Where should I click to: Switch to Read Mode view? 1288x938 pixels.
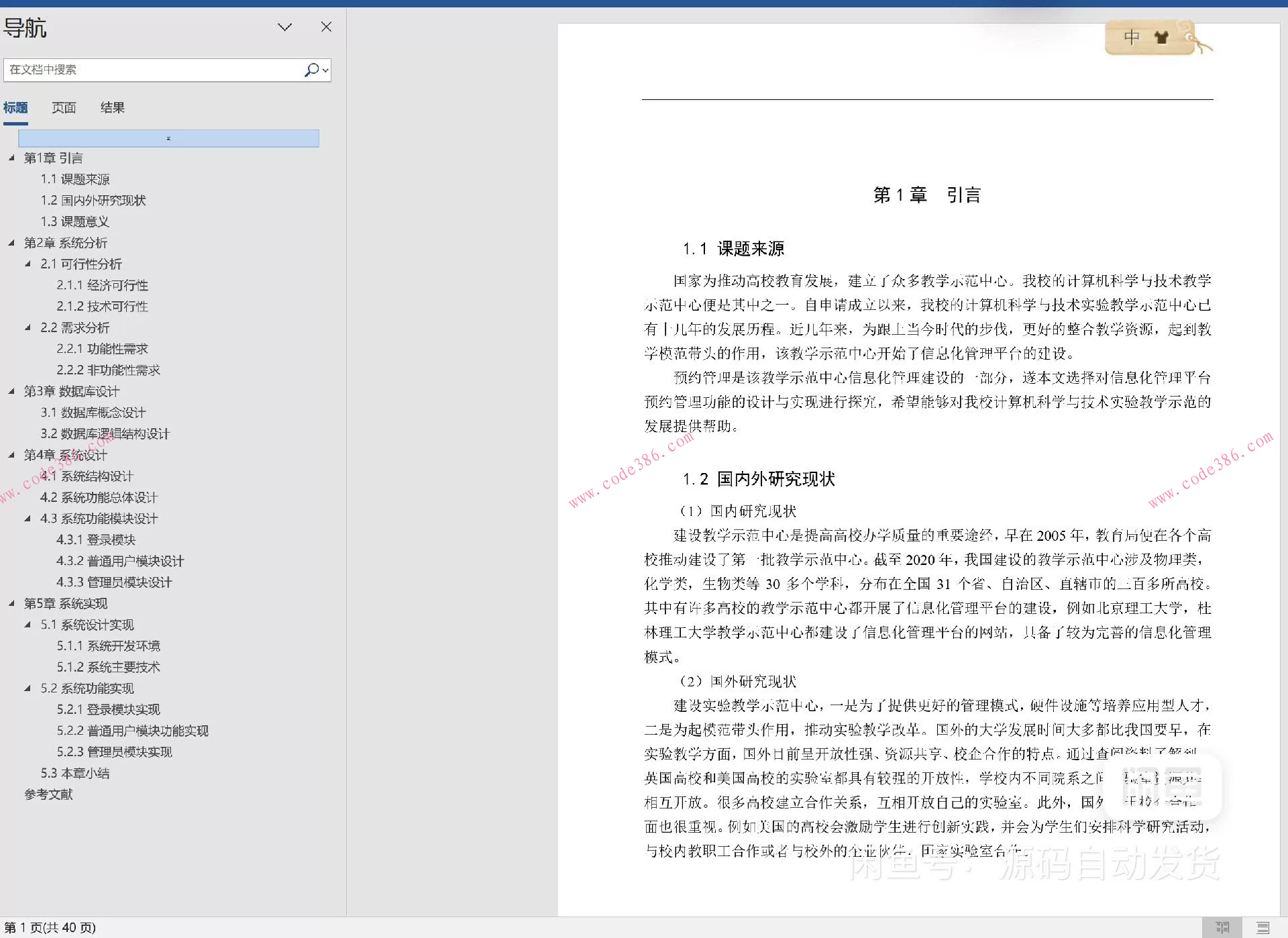click(1222, 927)
